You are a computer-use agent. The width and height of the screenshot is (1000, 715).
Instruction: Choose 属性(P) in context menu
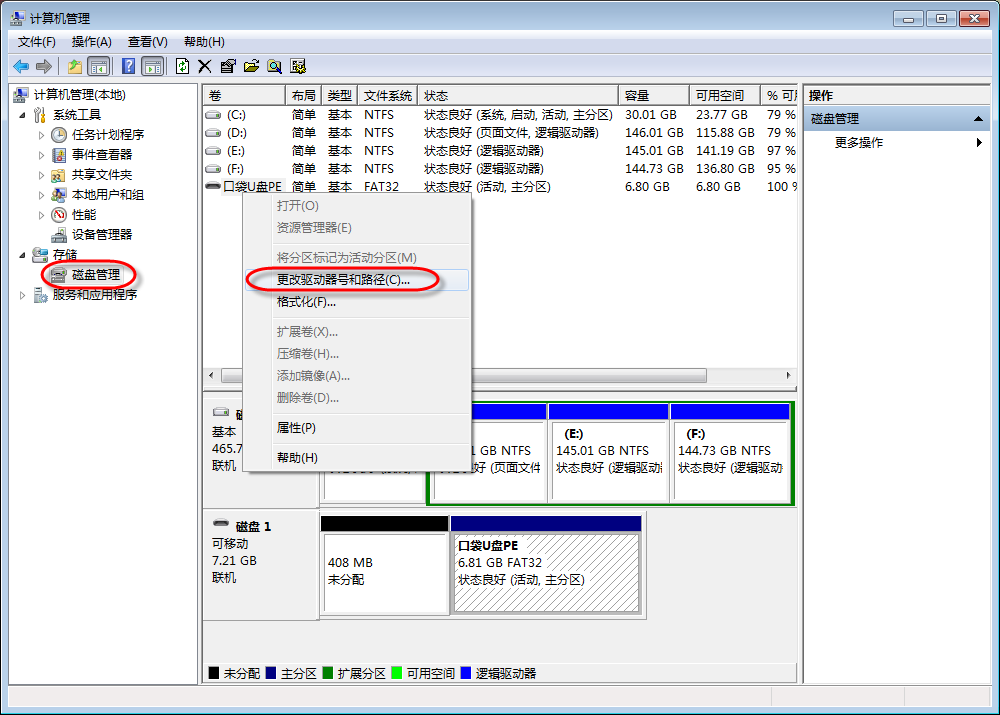[357, 428]
